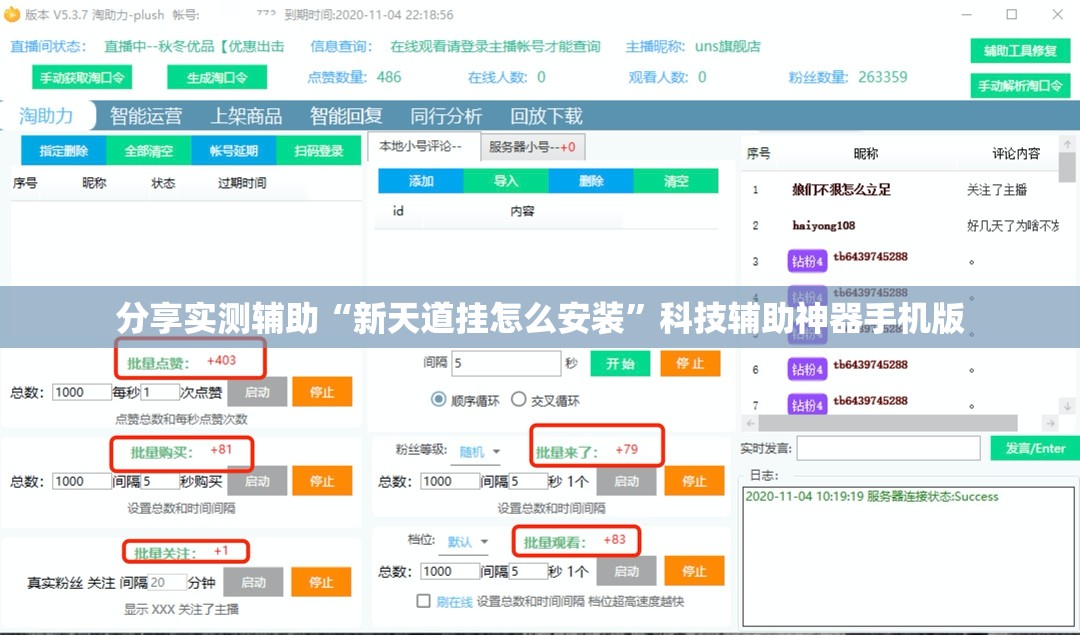
Task: Click the 间隔 seconds field above 顺序循环
Action: [x=506, y=363]
